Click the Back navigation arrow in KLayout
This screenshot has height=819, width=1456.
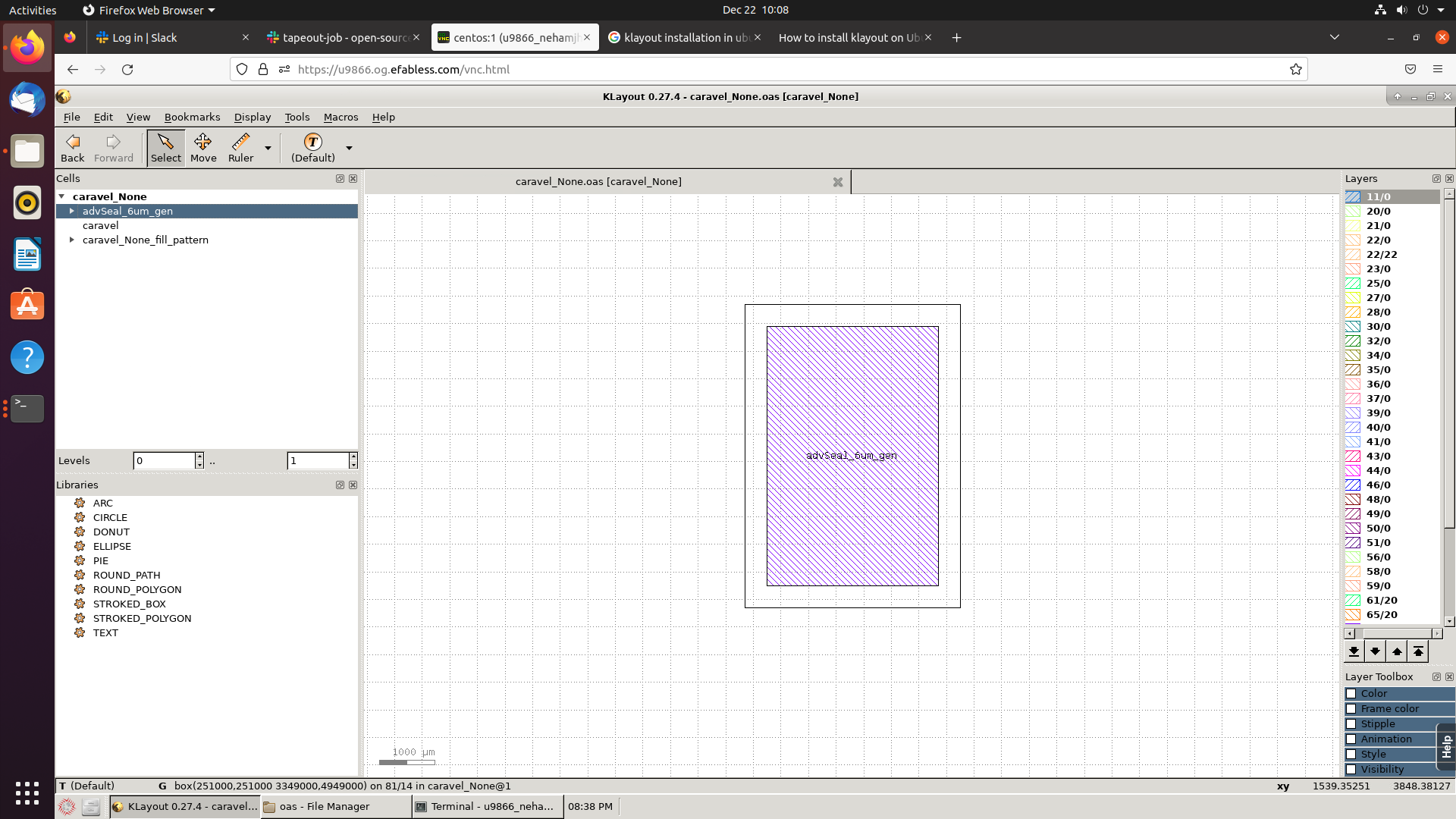point(72,146)
